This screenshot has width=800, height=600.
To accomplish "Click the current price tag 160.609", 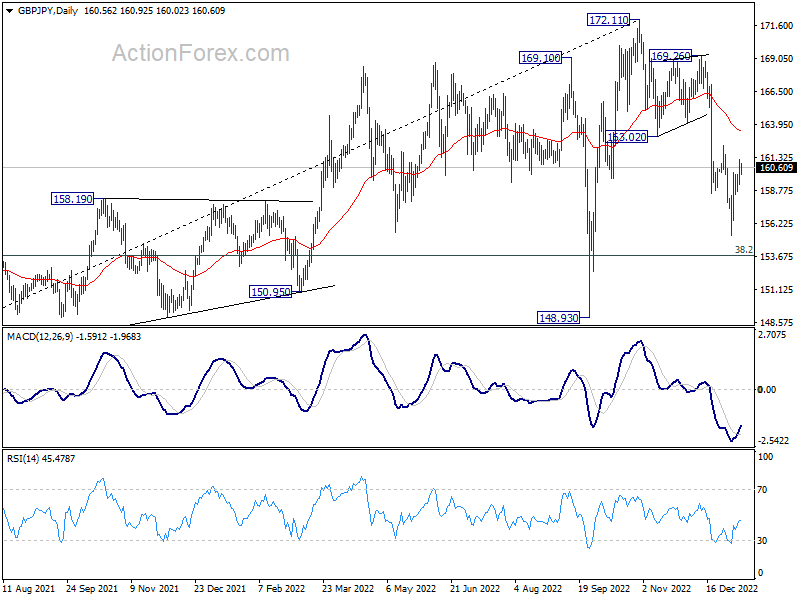I will pyautogui.click(x=776, y=168).
